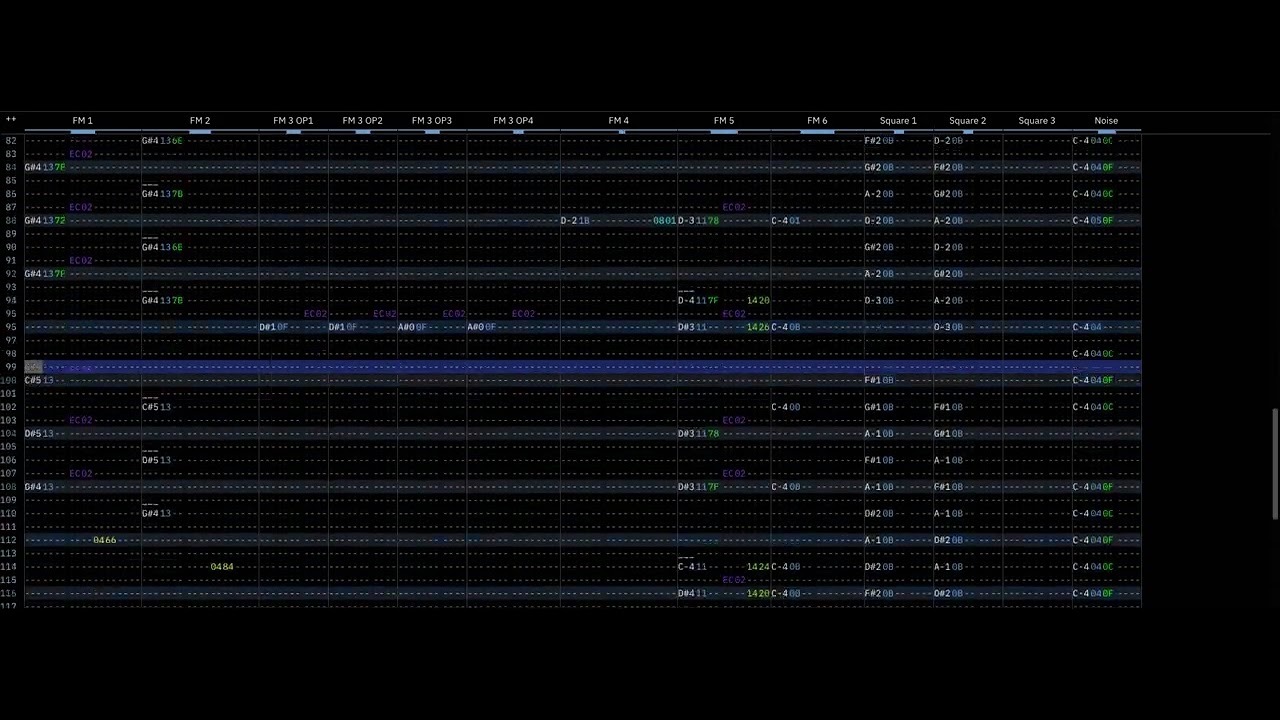Image resolution: width=1280 pixels, height=720 pixels.
Task: Click the FM 6 channel name
Action: [x=817, y=121]
